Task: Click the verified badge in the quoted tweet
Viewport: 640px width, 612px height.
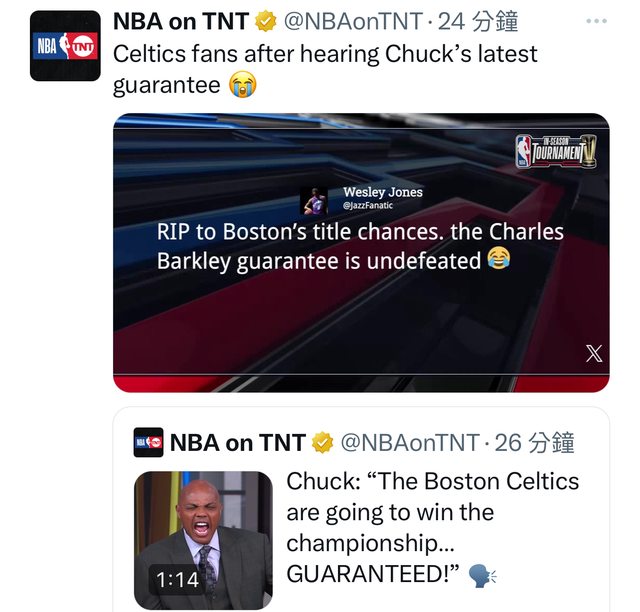Action: (324, 442)
